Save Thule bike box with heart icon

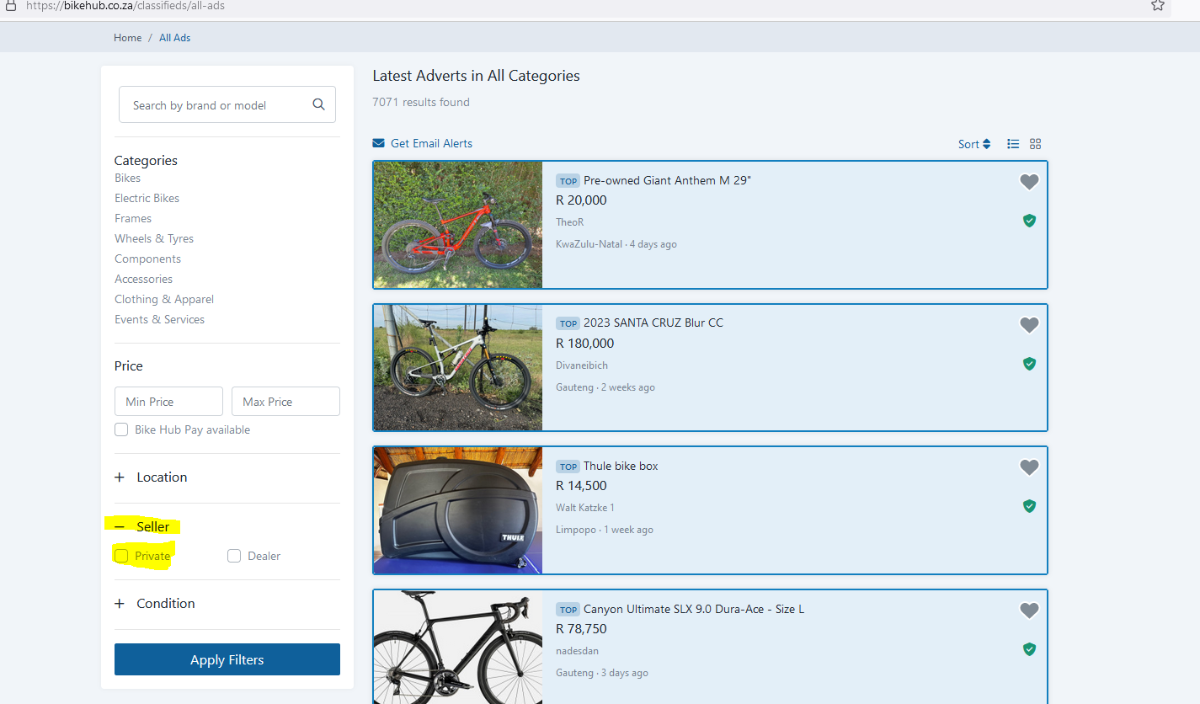[x=1029, y=467]
